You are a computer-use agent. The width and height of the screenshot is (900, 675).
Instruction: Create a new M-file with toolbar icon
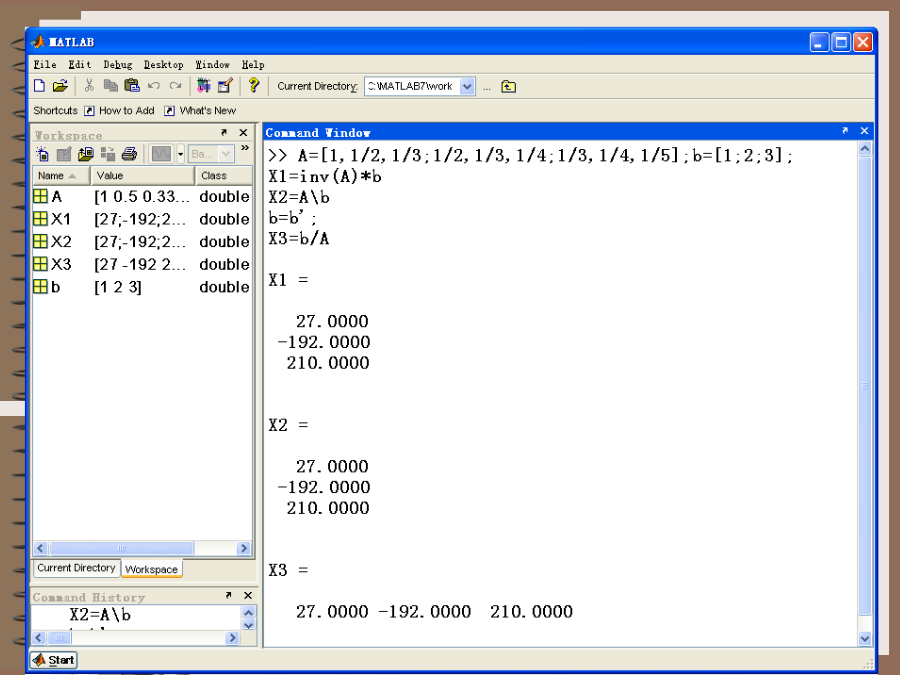[x=39, y=86]
